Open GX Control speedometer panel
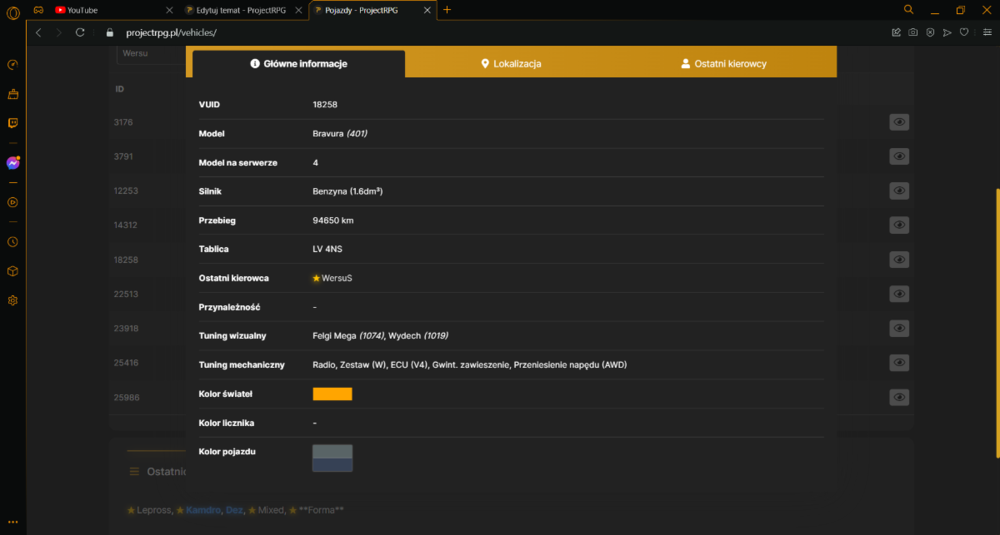Image resolution: width=1000 pixels, height=535 pixels. point(13,65)
